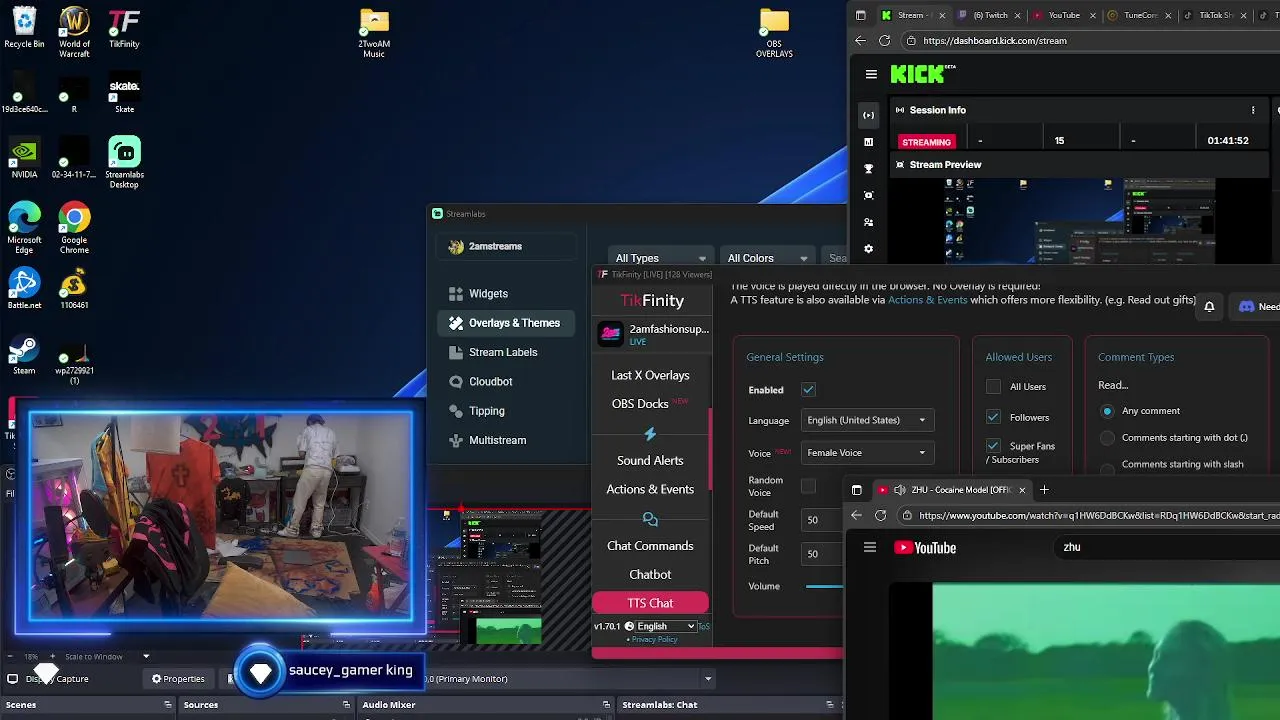This screenshot has height=720, width=1280.
Task: Uncheck the Followers checkbox
Action: click(x=993, y=417)
